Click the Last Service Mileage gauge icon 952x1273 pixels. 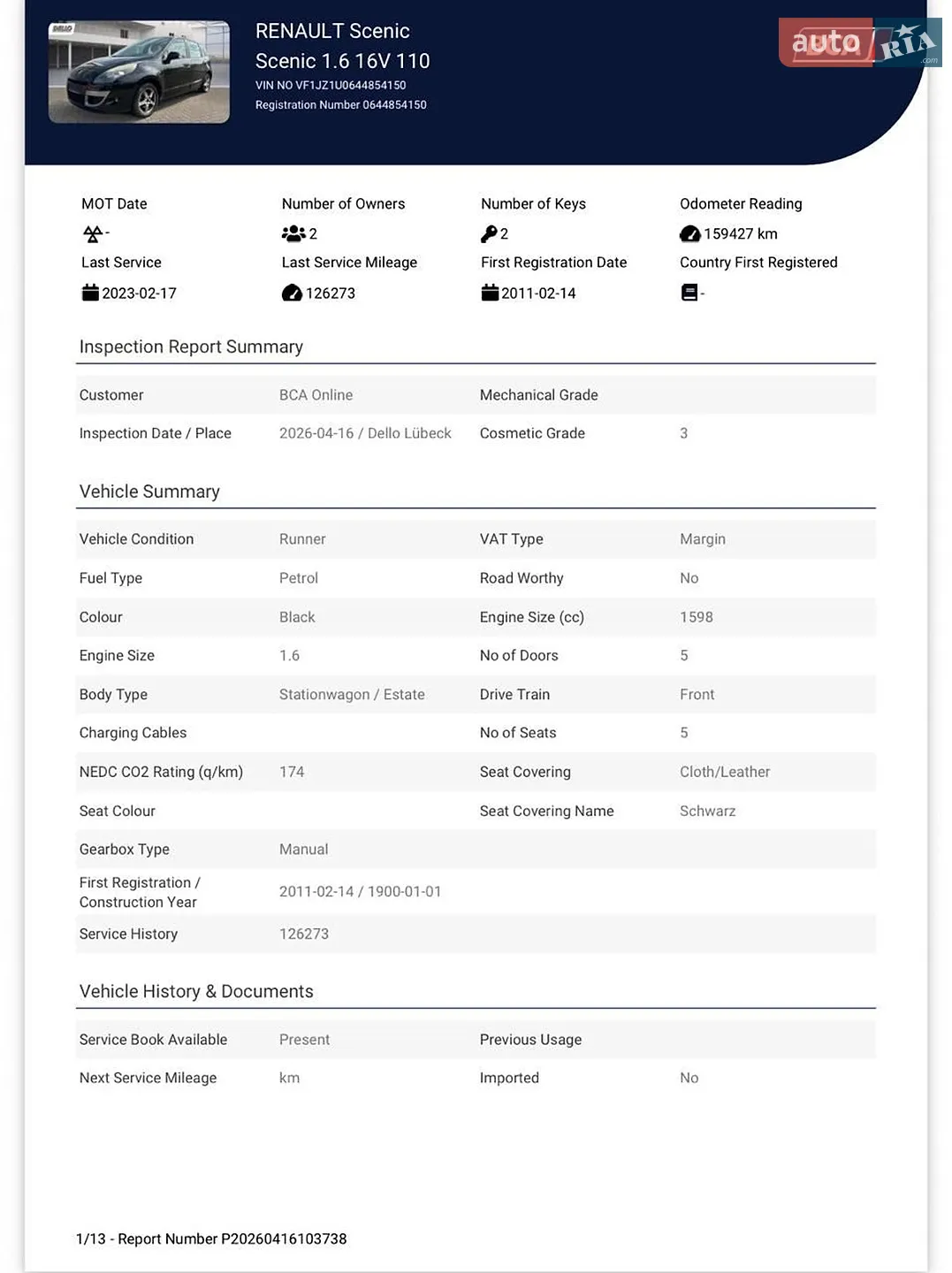point(292,293)
